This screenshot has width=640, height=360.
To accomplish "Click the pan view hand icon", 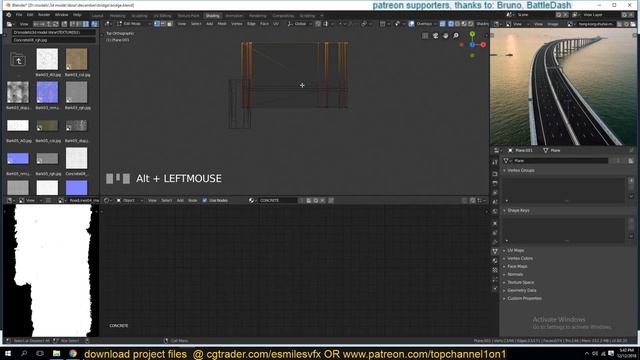I will (x=445, y=36).
